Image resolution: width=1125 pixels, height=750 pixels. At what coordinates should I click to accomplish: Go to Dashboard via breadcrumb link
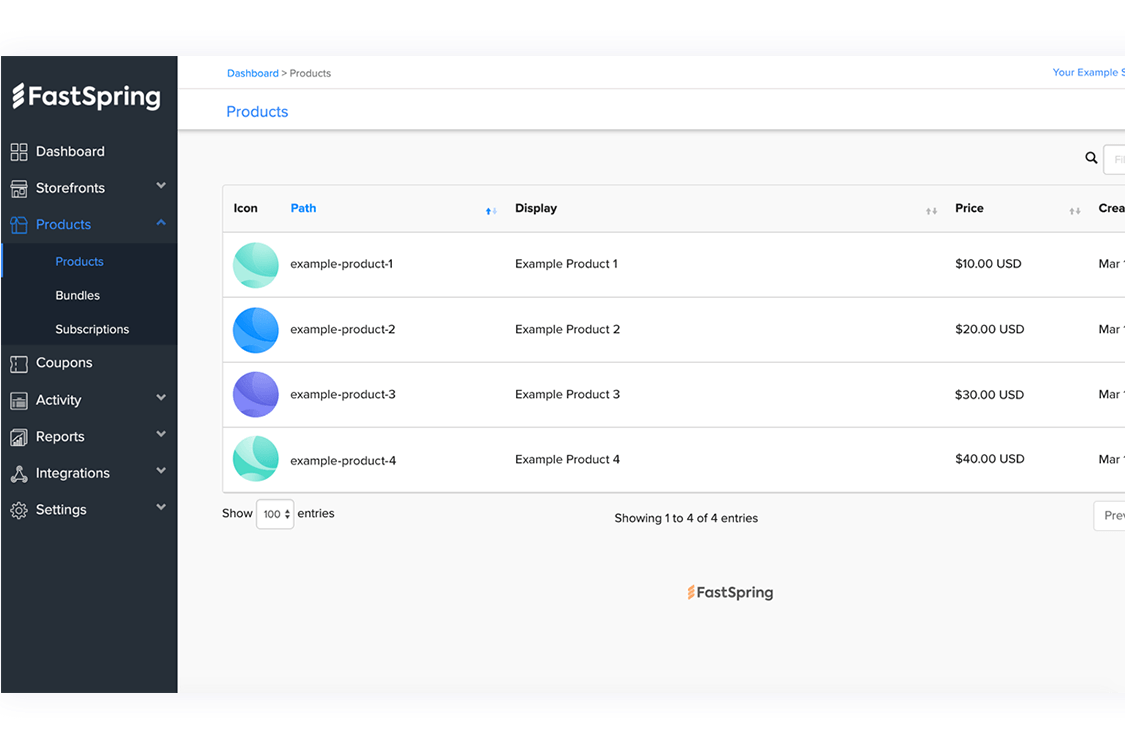pos(252,73)
